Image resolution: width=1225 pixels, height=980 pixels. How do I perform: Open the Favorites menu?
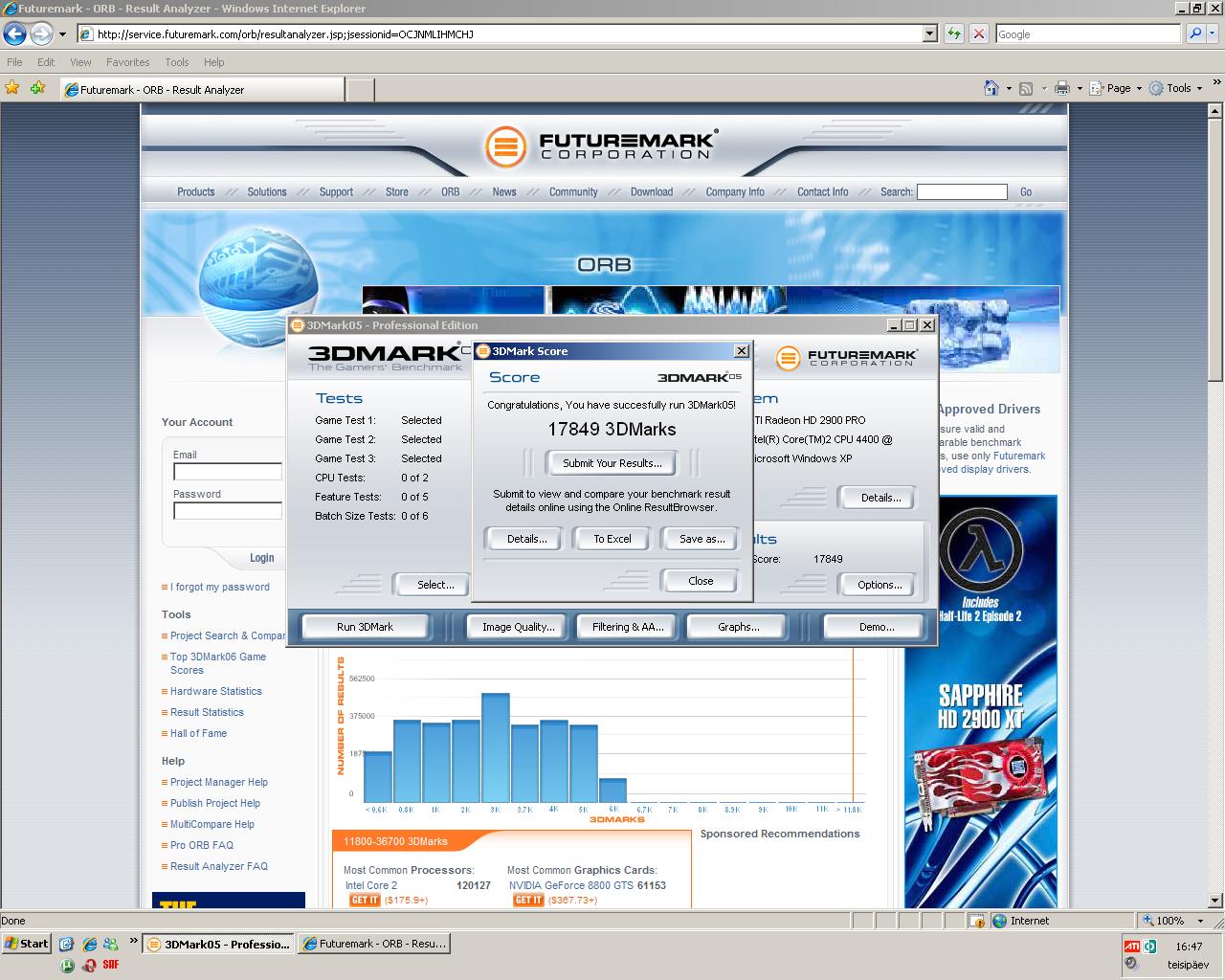[127, 62]
